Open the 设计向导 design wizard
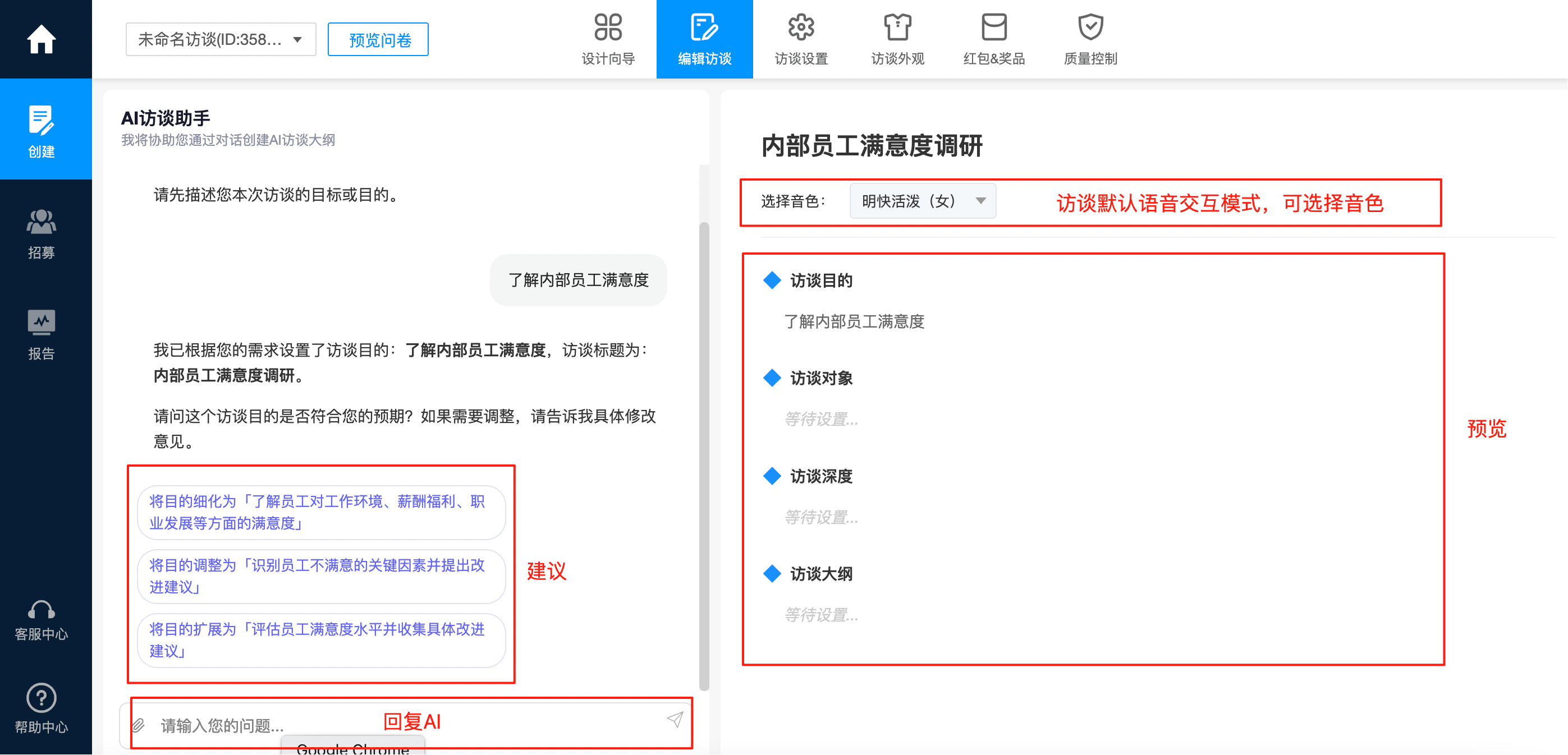Viewport: 1568px width, 755px height. tap(608, 38)
